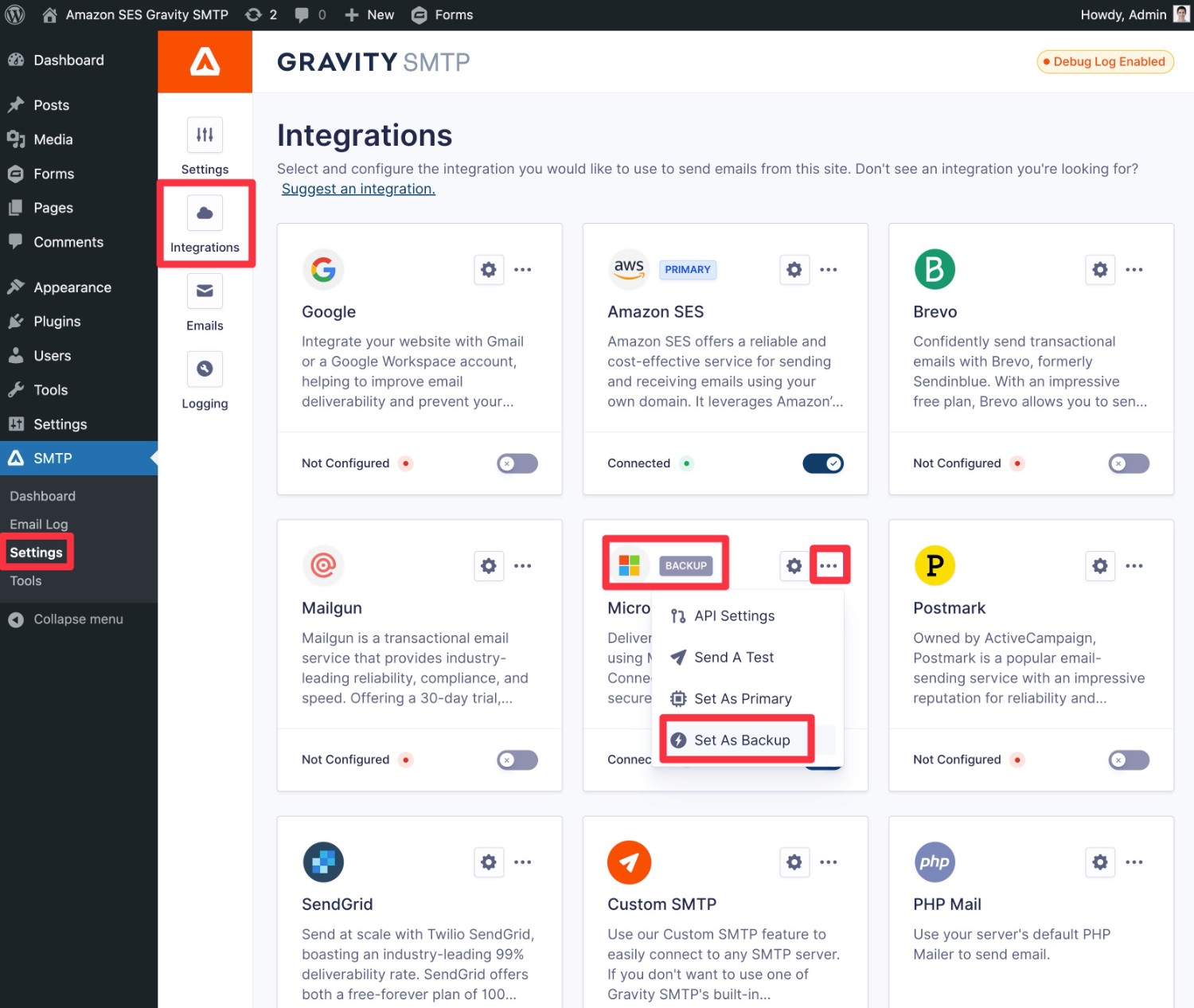Open PHP Mail gear settings

1100,862
